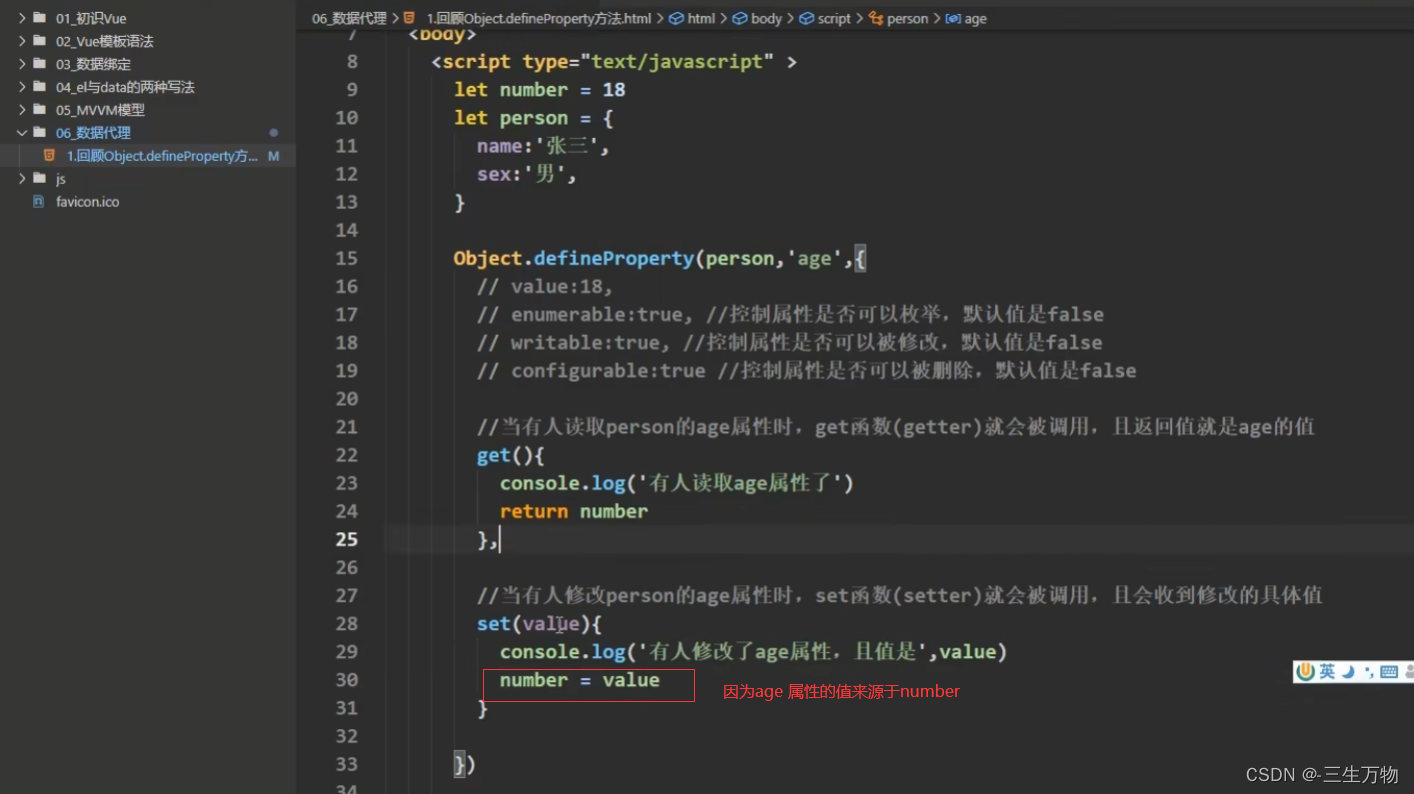This screenshot has width=1414, height=794.
Task: Click the 'return number' line
Action: point(574,511)
